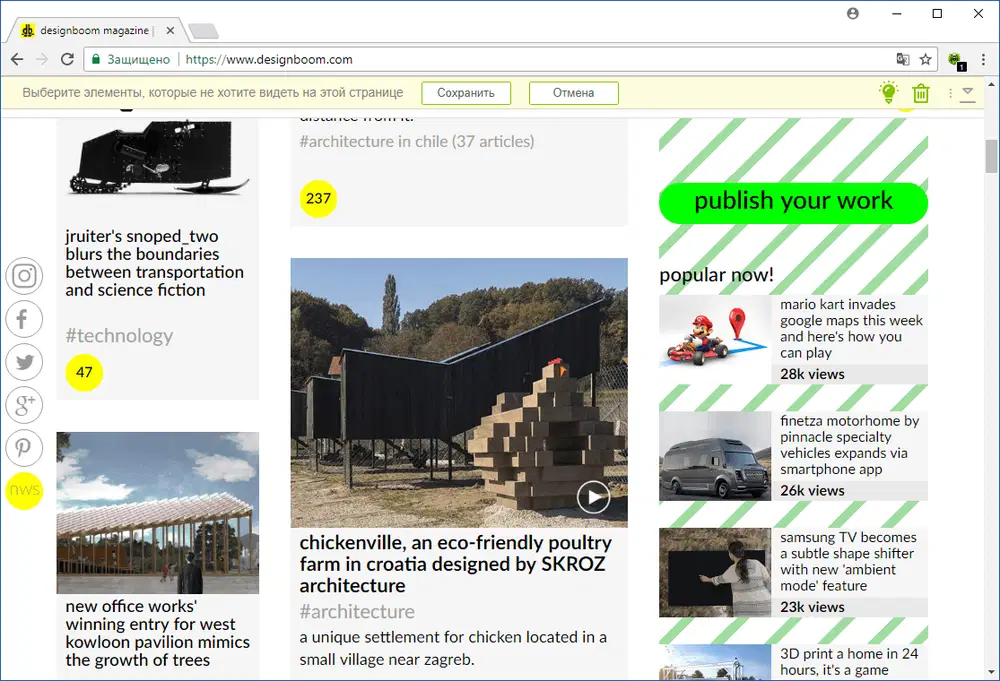This screenshot has height=681, width=1000.
Task: Click the green lightbulb hint icon
Action: 888,92
